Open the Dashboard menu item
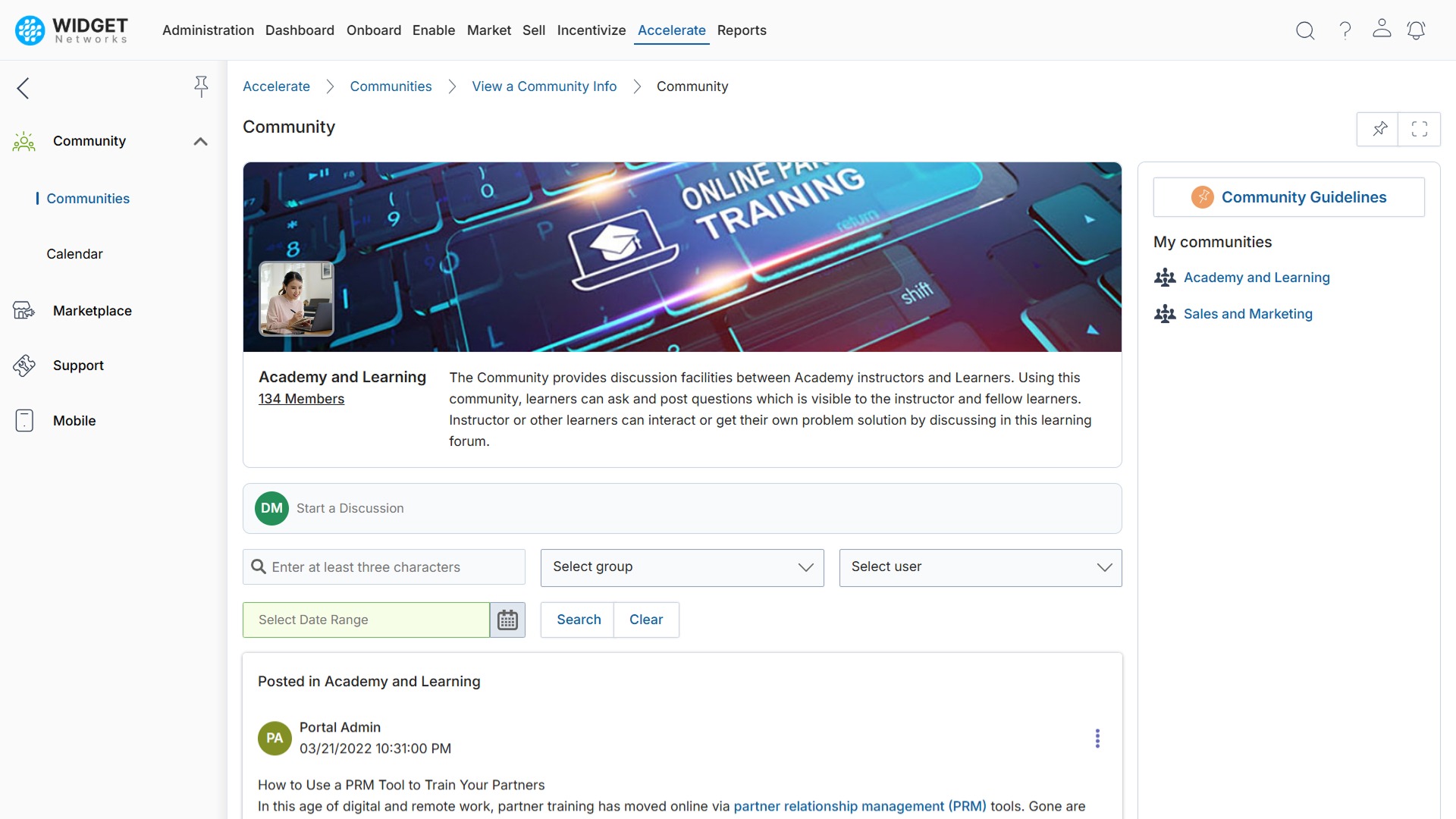This screenshot has height=819, width=1456. click(x=300, y=30)
